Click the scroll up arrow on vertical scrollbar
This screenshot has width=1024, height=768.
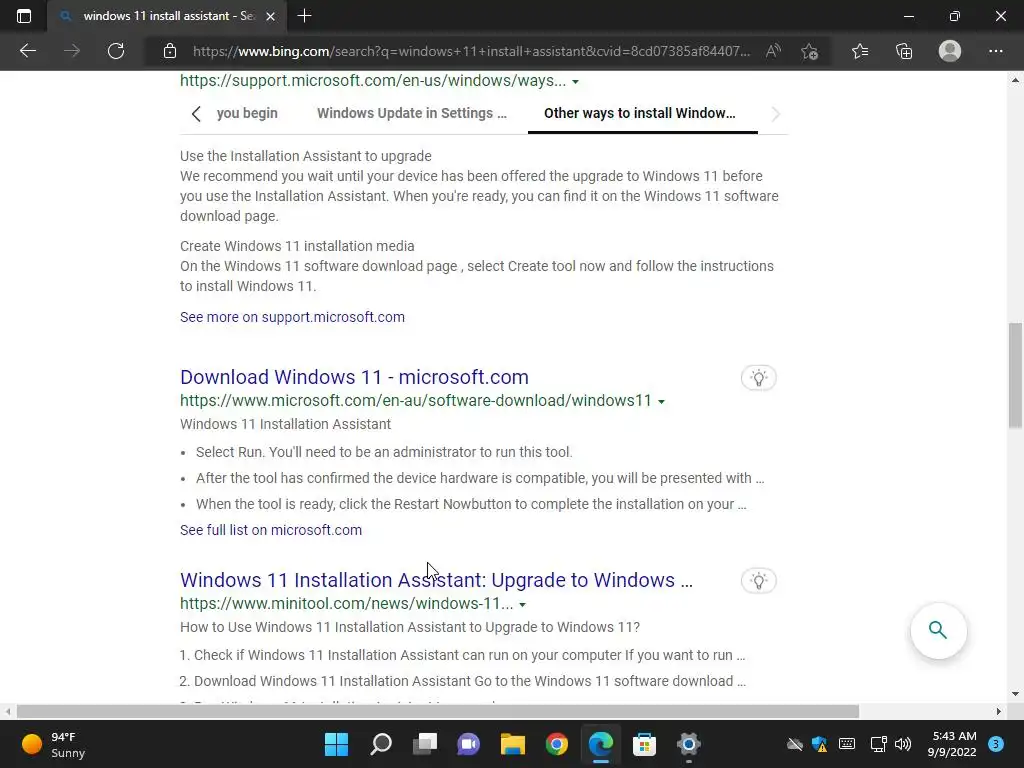click(1015, 80)
